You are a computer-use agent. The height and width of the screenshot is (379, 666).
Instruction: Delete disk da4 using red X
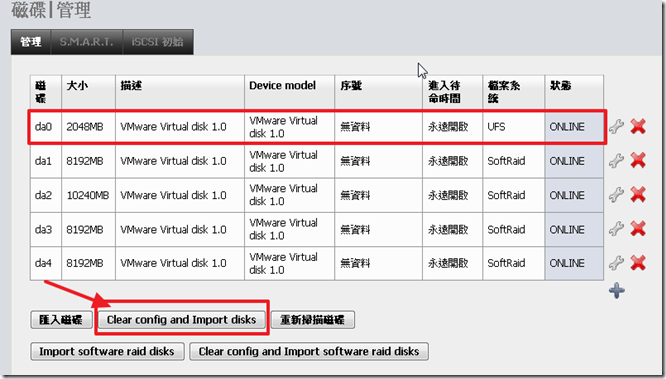pyautogui.click(x=638, y=263)
